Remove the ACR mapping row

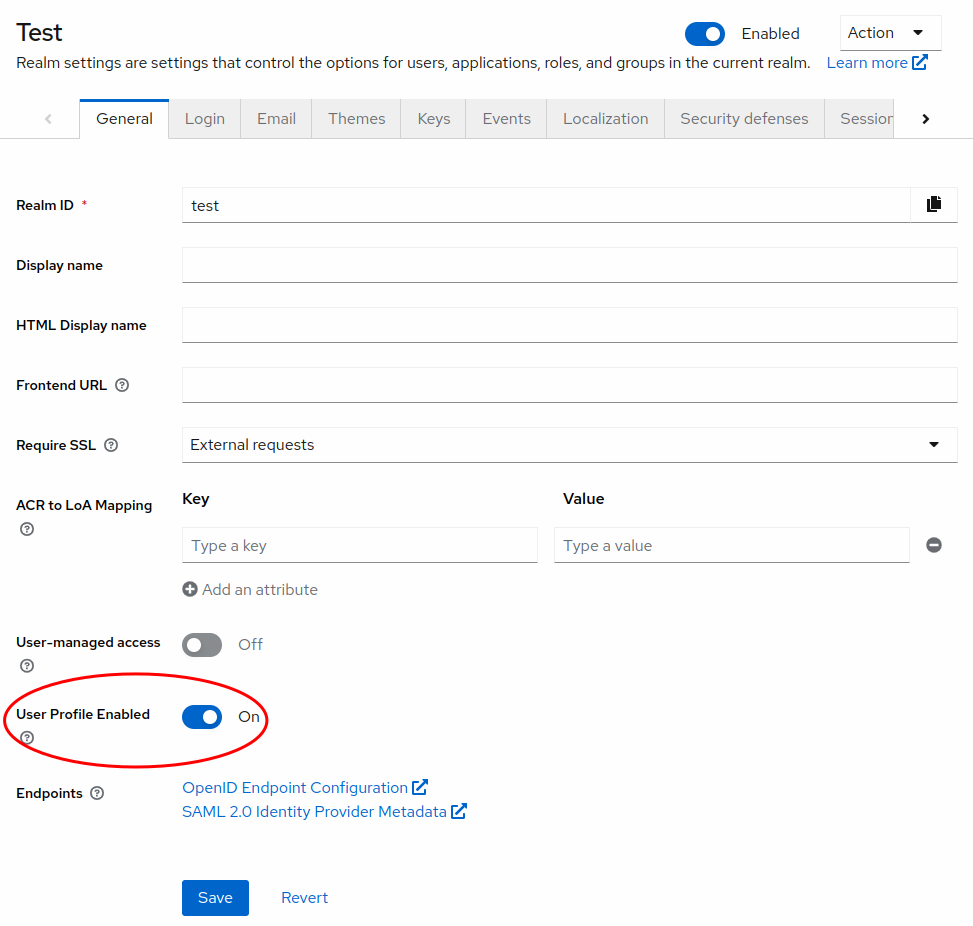point(933,545)
